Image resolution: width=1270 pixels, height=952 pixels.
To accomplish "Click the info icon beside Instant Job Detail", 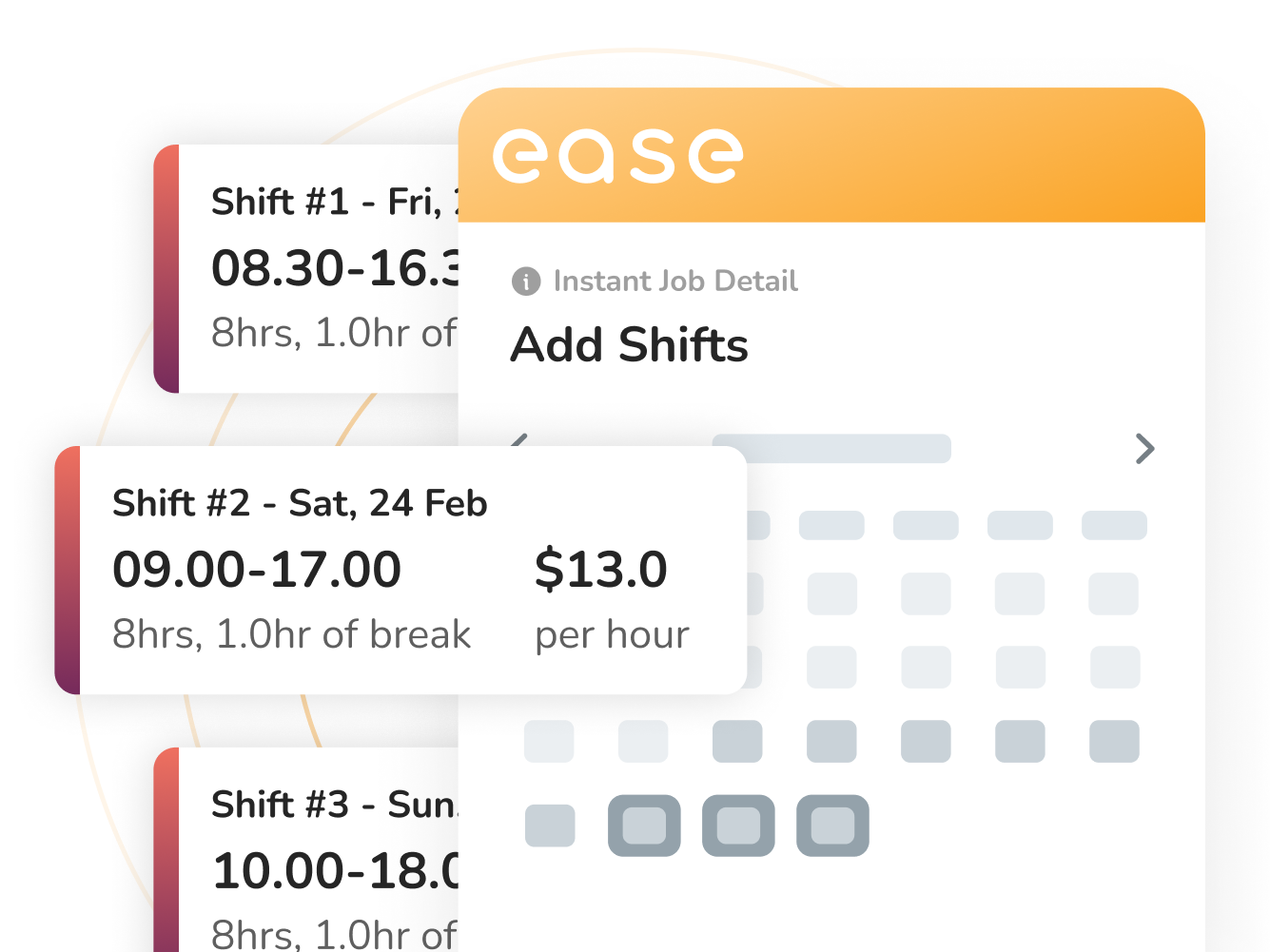I will point(526,282).
